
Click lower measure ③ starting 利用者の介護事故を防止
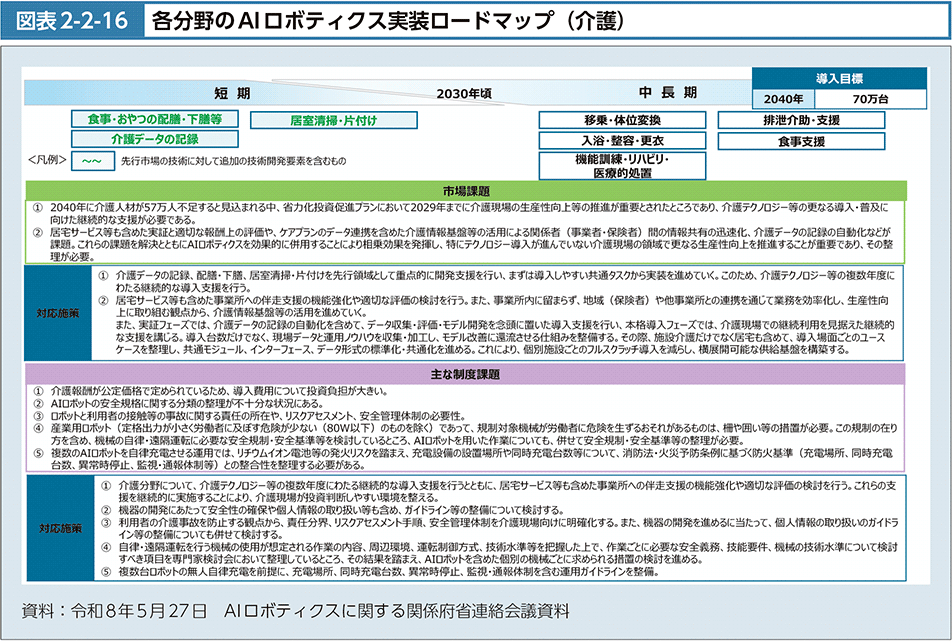[x=500, y=529]
